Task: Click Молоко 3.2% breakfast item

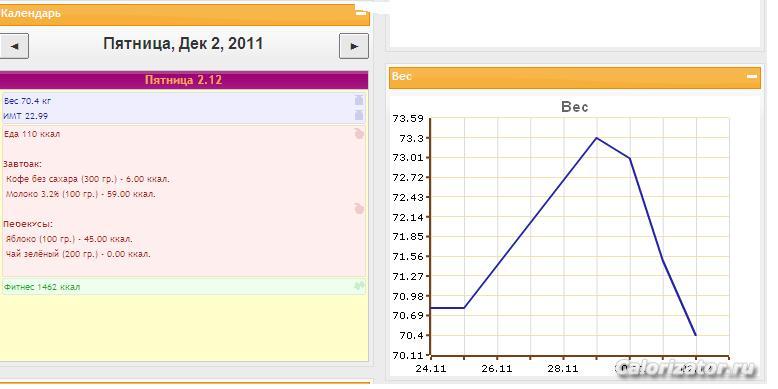Action: coord(81,194)
